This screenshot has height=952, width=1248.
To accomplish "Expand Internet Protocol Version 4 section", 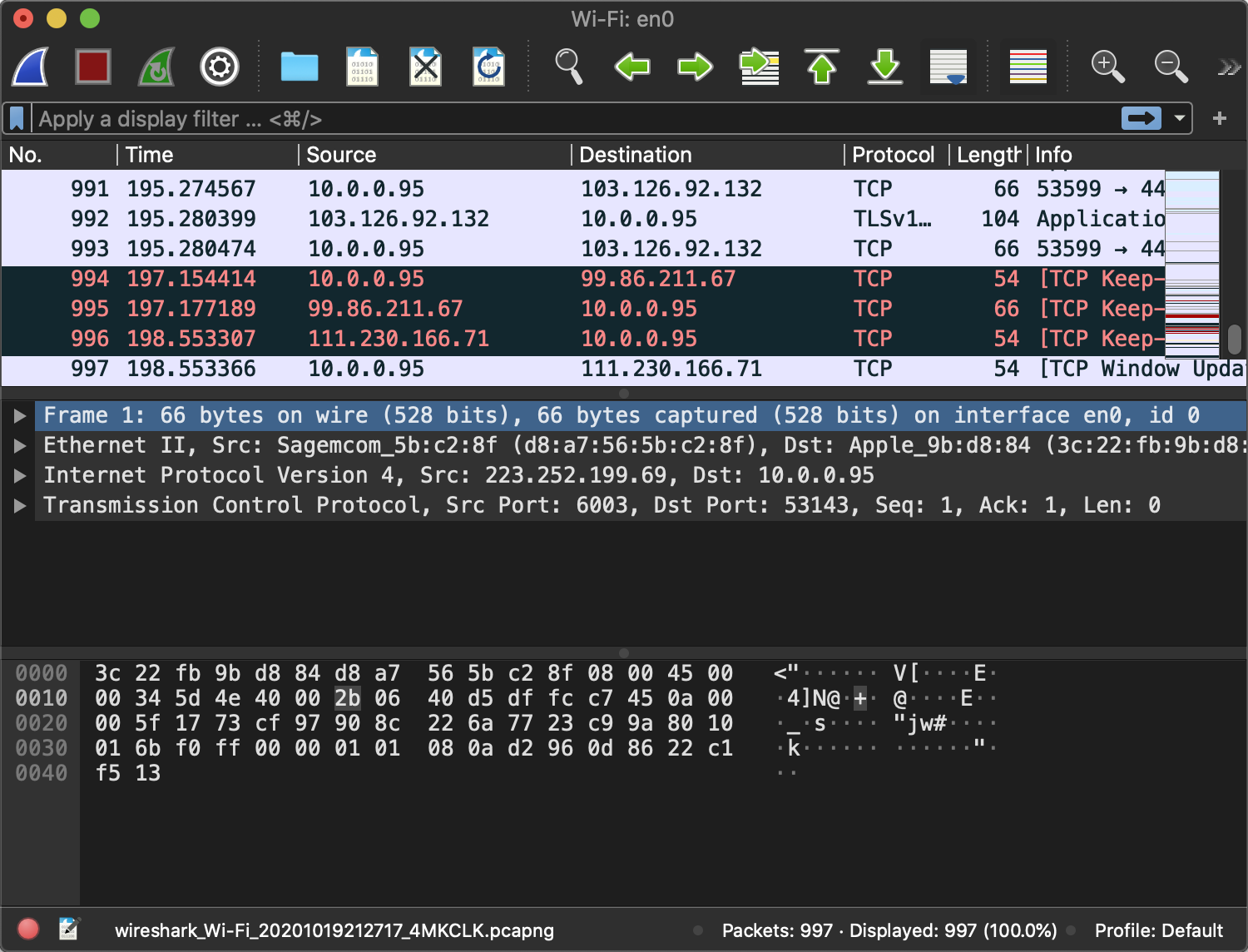I will tap(20, 475).
